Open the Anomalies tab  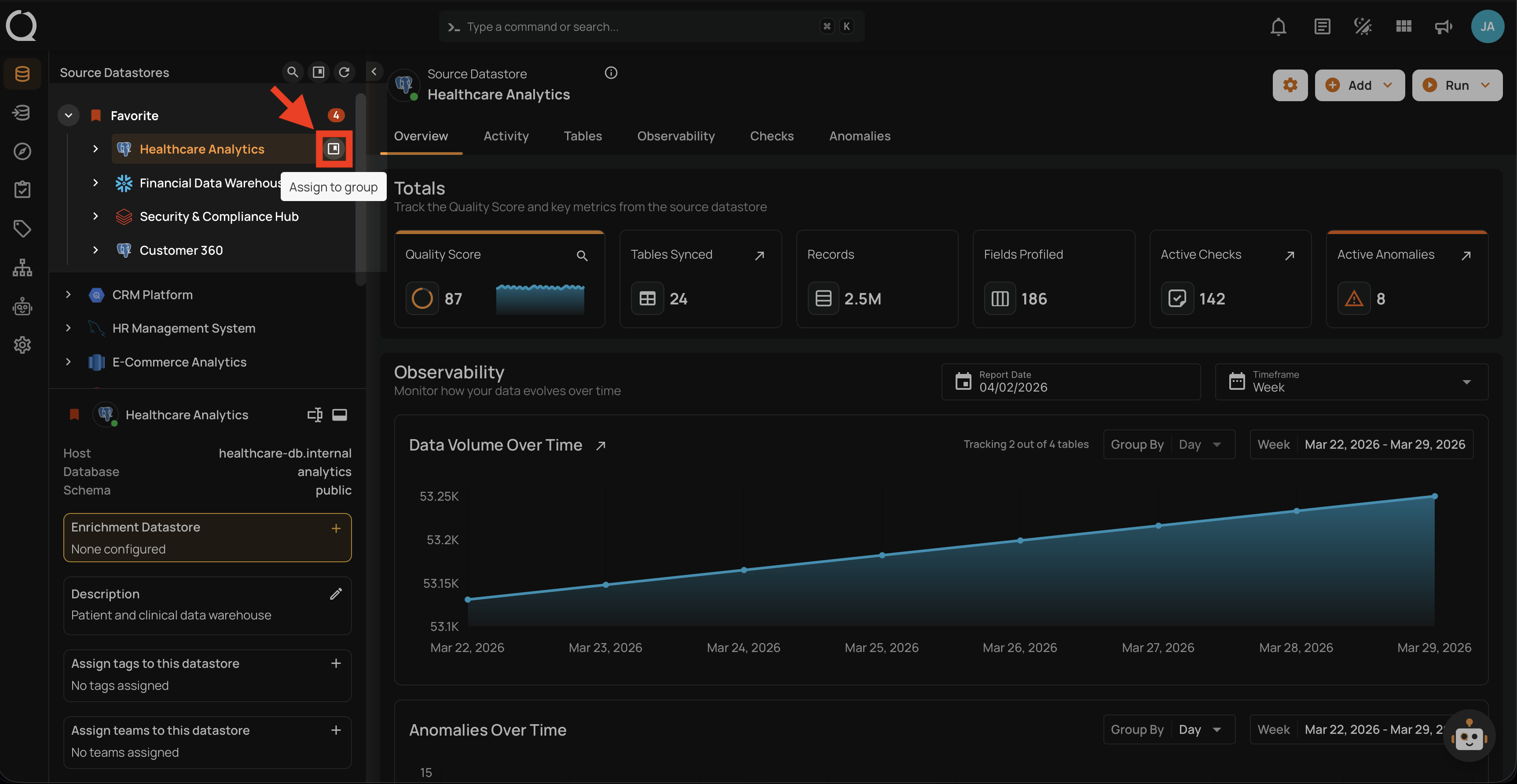click(859, 136)
